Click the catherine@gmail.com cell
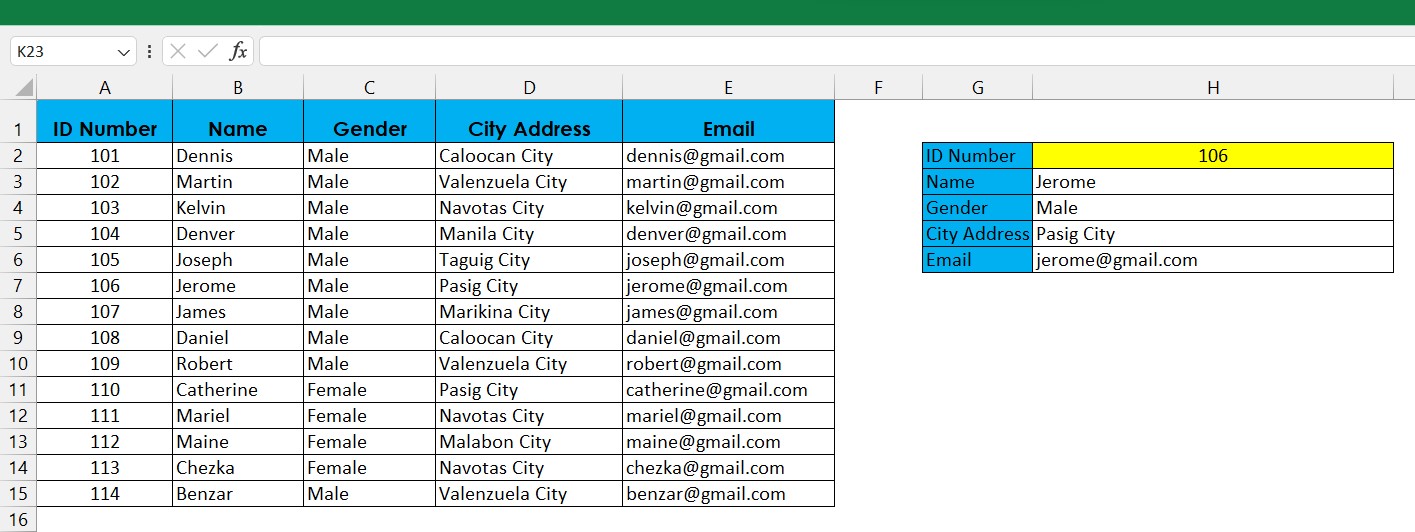This screenshot has width=1415, height=532. pyautogui.click(x=728, y=390)
